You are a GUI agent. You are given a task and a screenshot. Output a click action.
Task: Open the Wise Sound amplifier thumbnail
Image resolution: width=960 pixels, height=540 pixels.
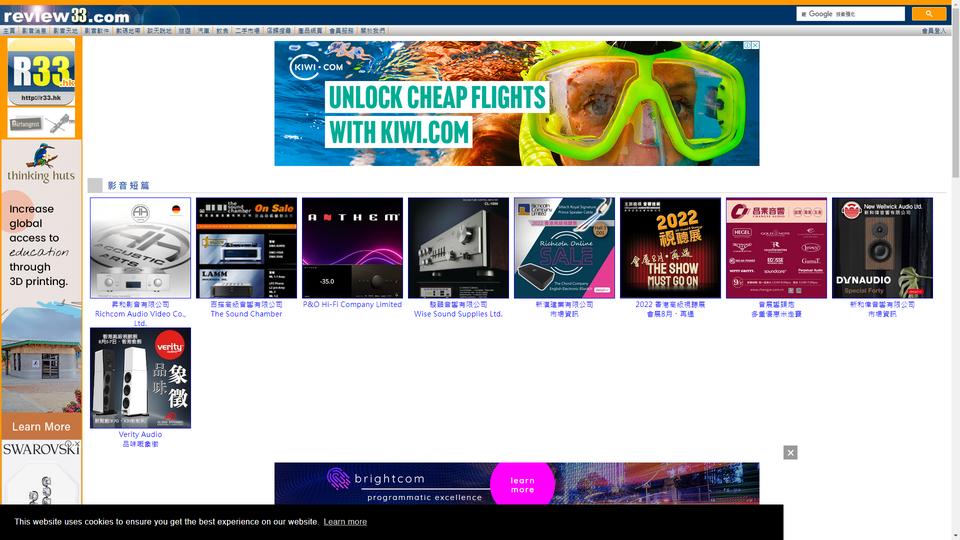(x=458, y=248)
